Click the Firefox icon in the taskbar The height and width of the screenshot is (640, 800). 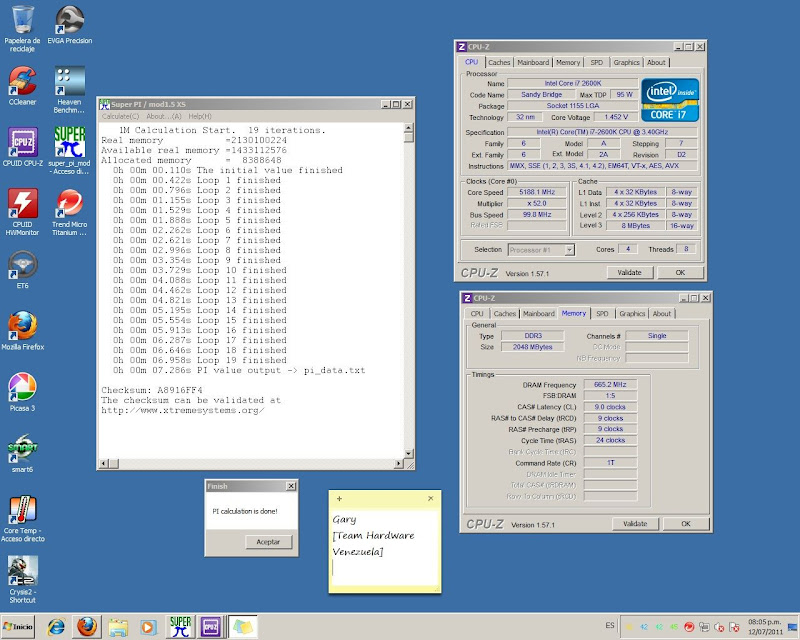[86, 627]
